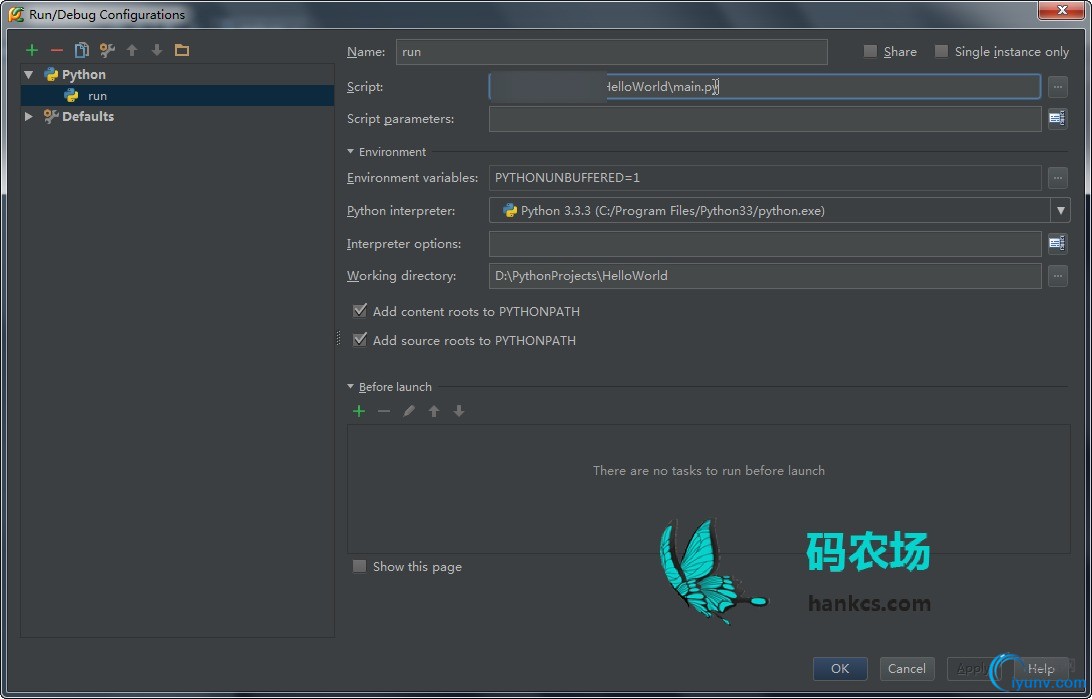The image size is (1092, 699).
Task: Focus the Interpreter options field
Action: (765, 244)
